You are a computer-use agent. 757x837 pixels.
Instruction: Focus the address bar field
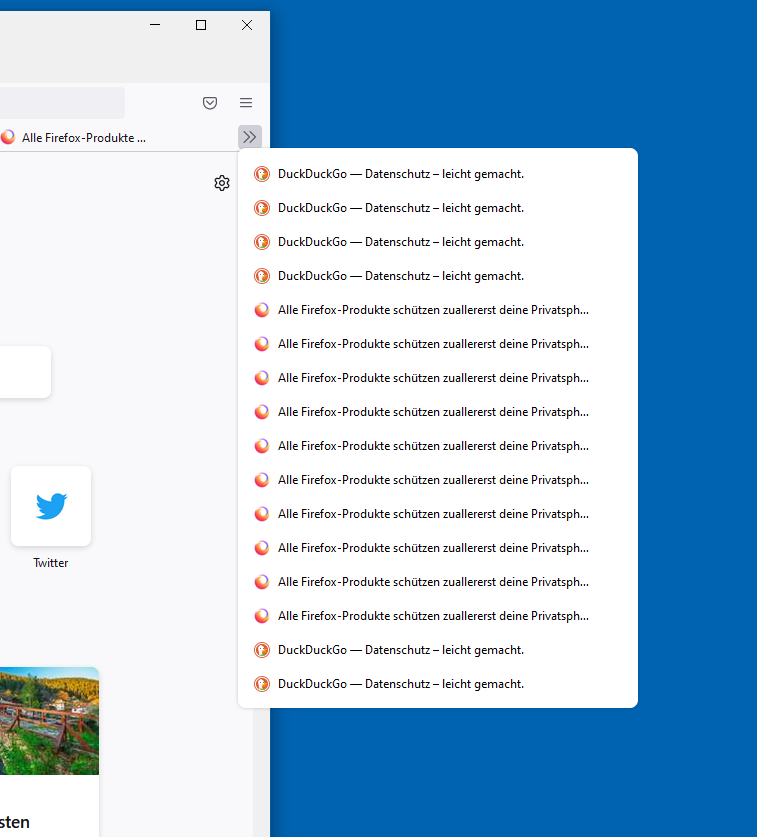(x=62, y=103)
